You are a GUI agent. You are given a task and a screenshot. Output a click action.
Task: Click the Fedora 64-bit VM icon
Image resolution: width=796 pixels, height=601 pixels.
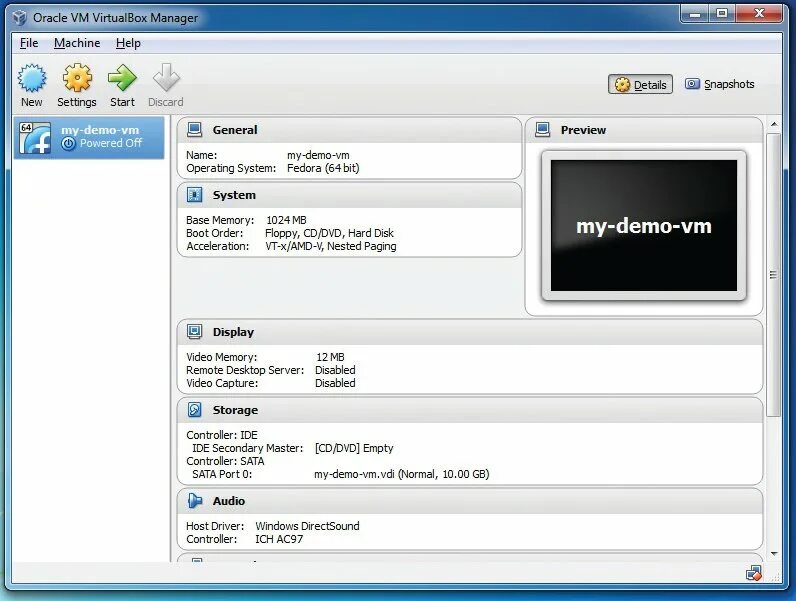35,138
